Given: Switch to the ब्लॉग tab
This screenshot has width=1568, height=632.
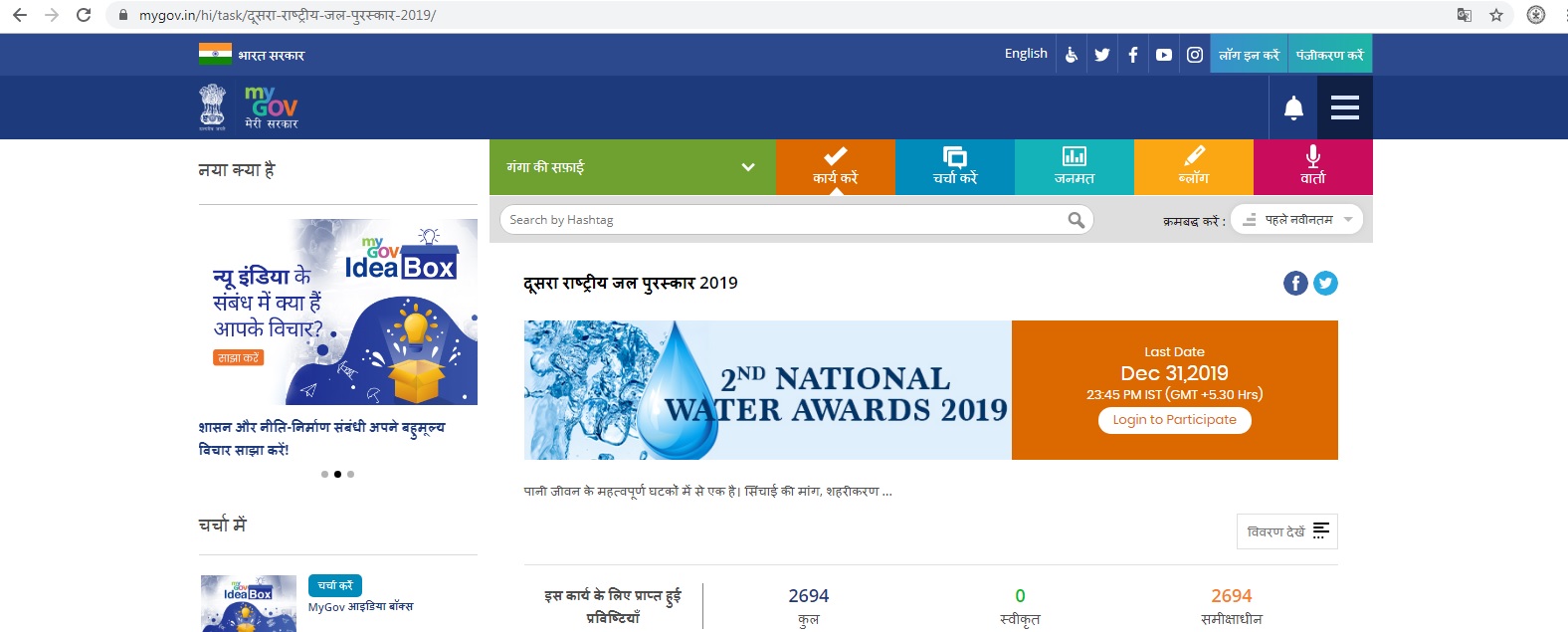Looking at the screenshot, I should point(1194,167).
